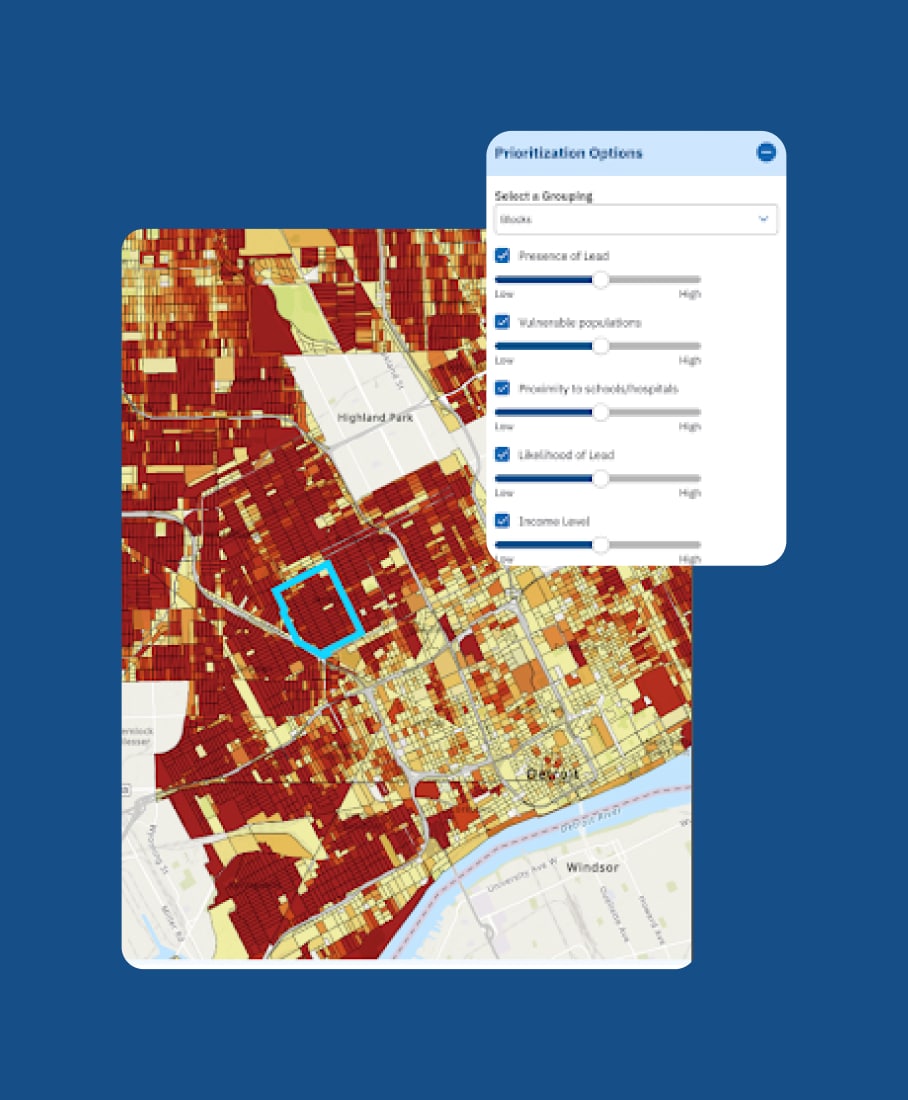Click the Windsor label on the map
The height and width of the screenshot is (1100, 908).
point(592,866)
